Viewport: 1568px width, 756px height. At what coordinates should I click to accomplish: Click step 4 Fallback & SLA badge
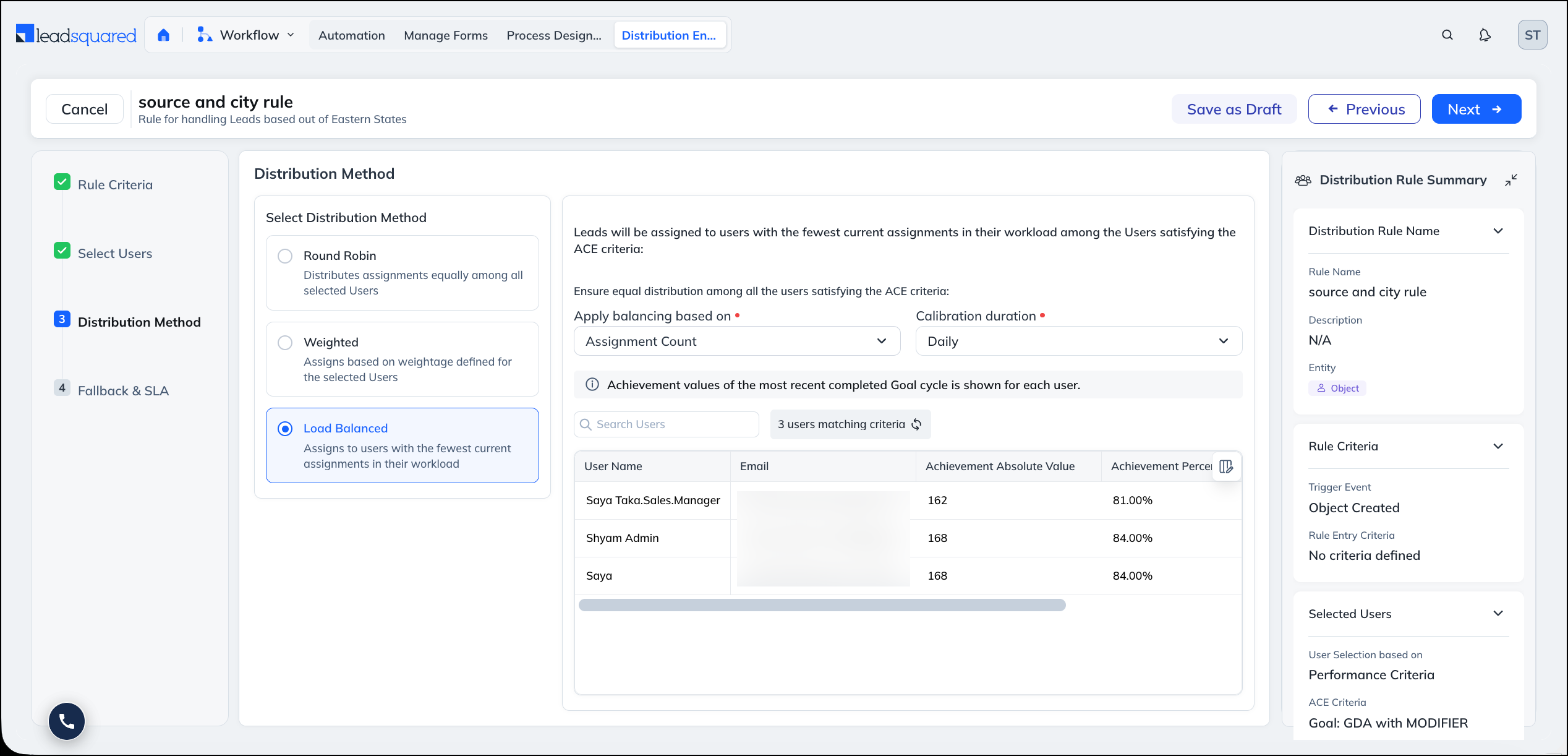point(62,388)
